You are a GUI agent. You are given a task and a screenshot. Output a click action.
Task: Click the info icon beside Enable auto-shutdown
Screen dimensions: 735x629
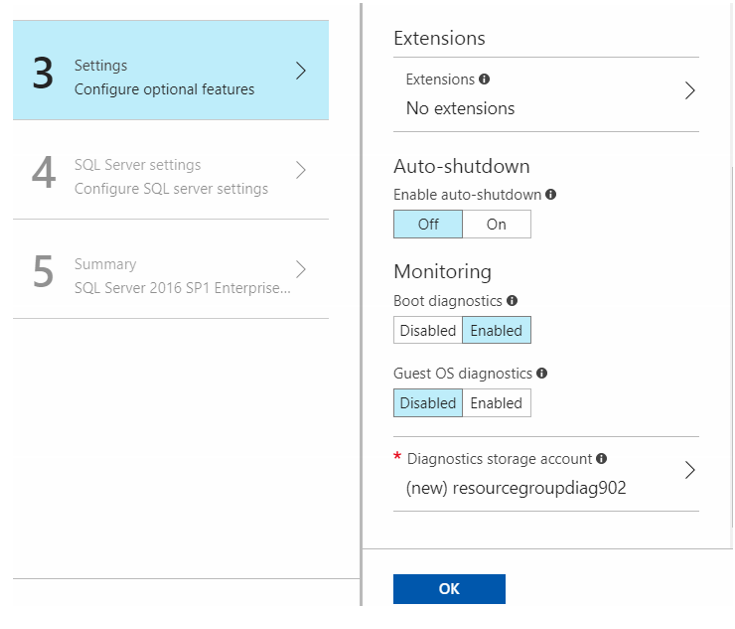click(x=551, y=194)
